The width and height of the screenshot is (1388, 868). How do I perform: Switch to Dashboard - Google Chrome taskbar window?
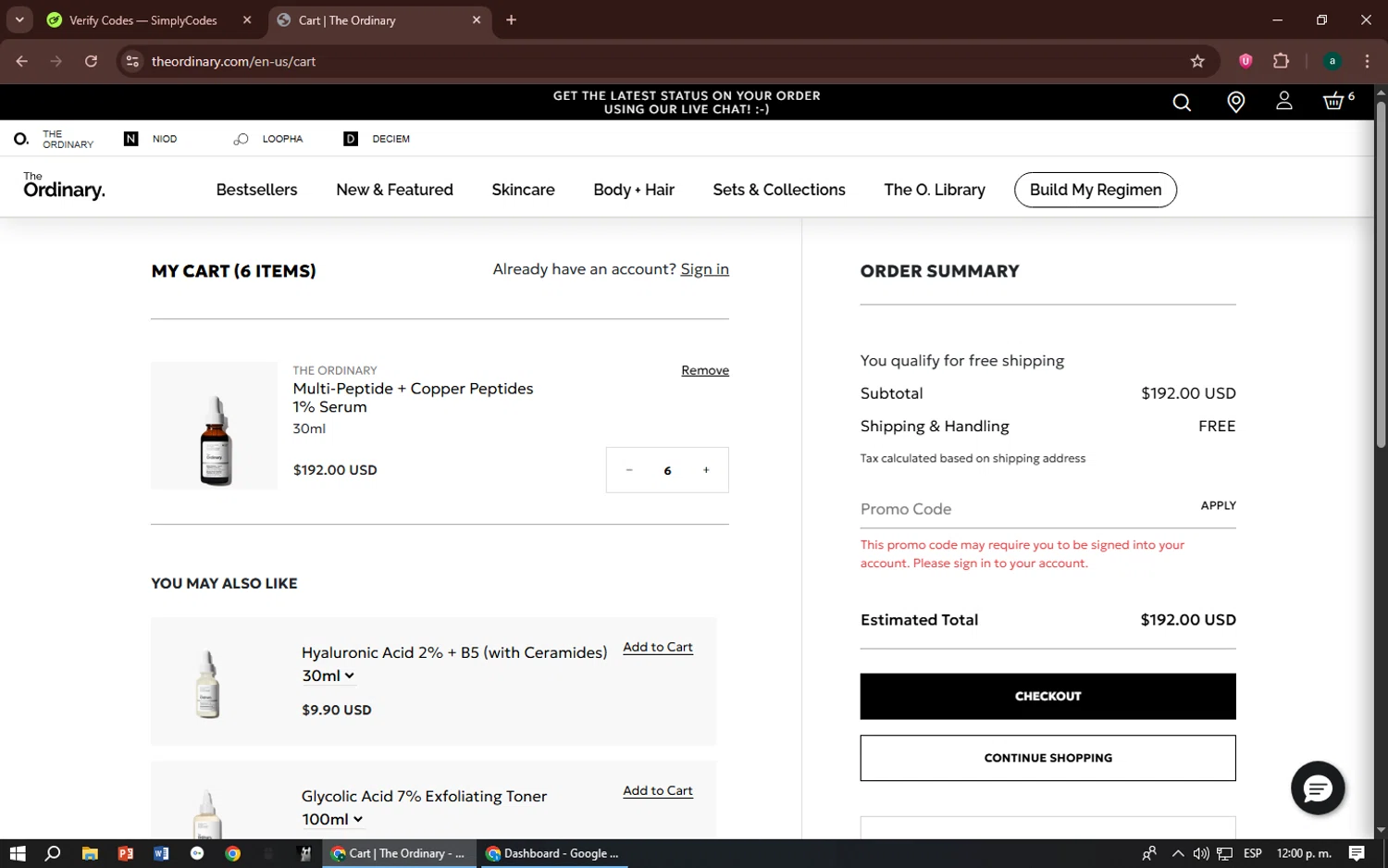[553, 853]
